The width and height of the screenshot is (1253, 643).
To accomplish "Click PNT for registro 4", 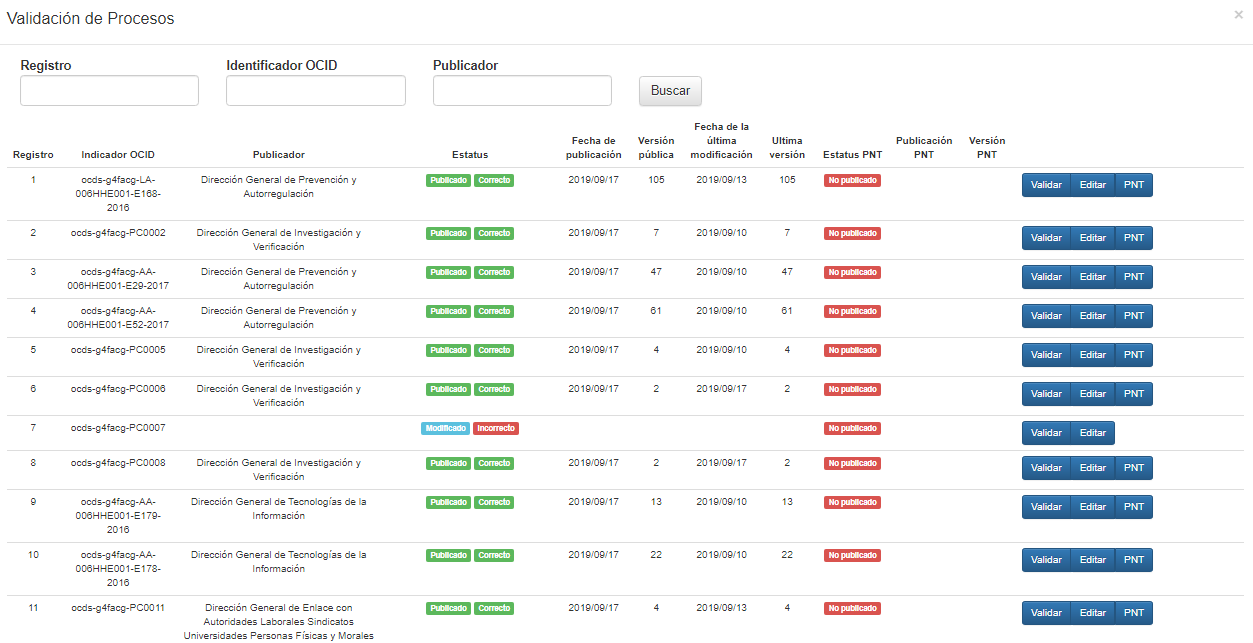I will (1133, 316).
